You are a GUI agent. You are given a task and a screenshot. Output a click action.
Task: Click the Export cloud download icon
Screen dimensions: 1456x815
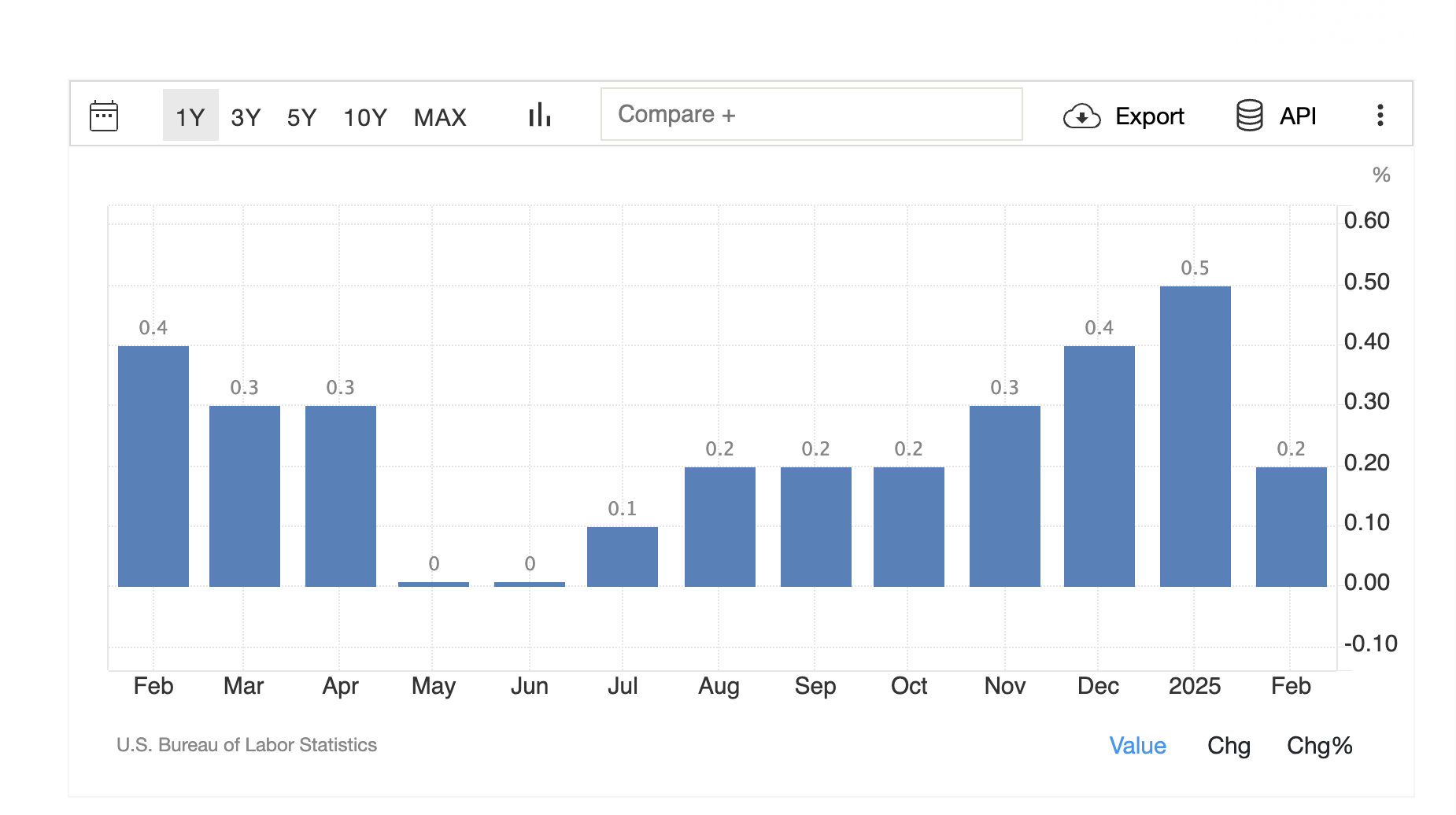1081,116
